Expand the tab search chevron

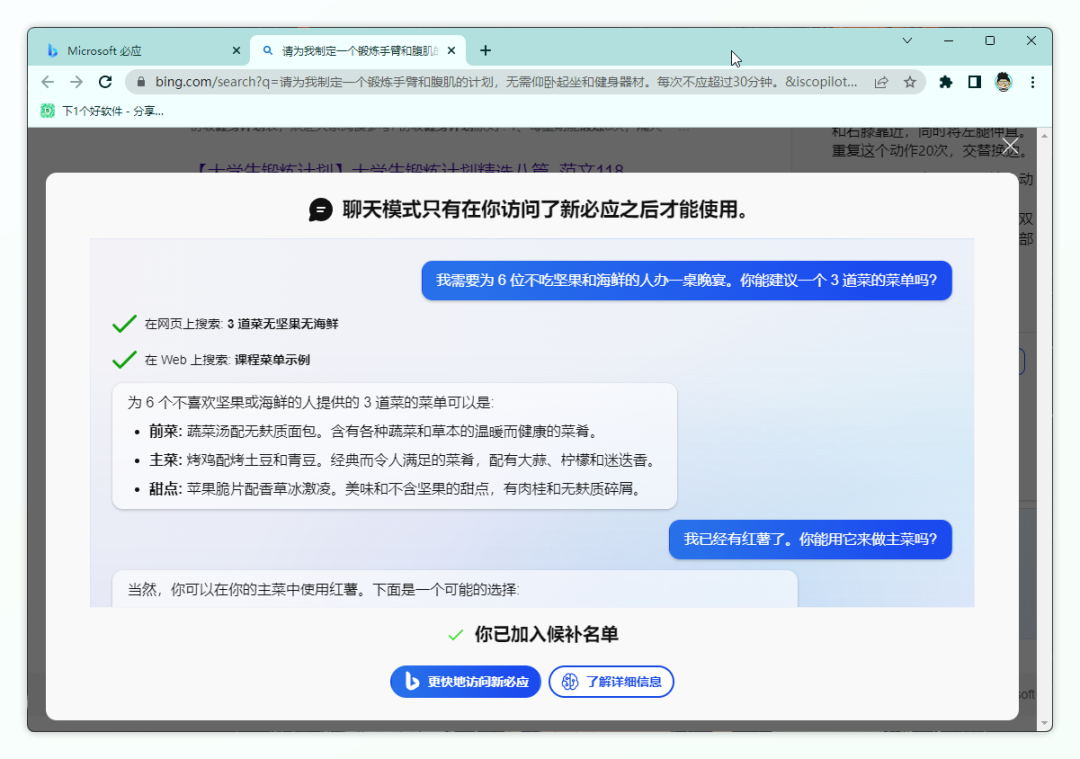tap(907, 41)
